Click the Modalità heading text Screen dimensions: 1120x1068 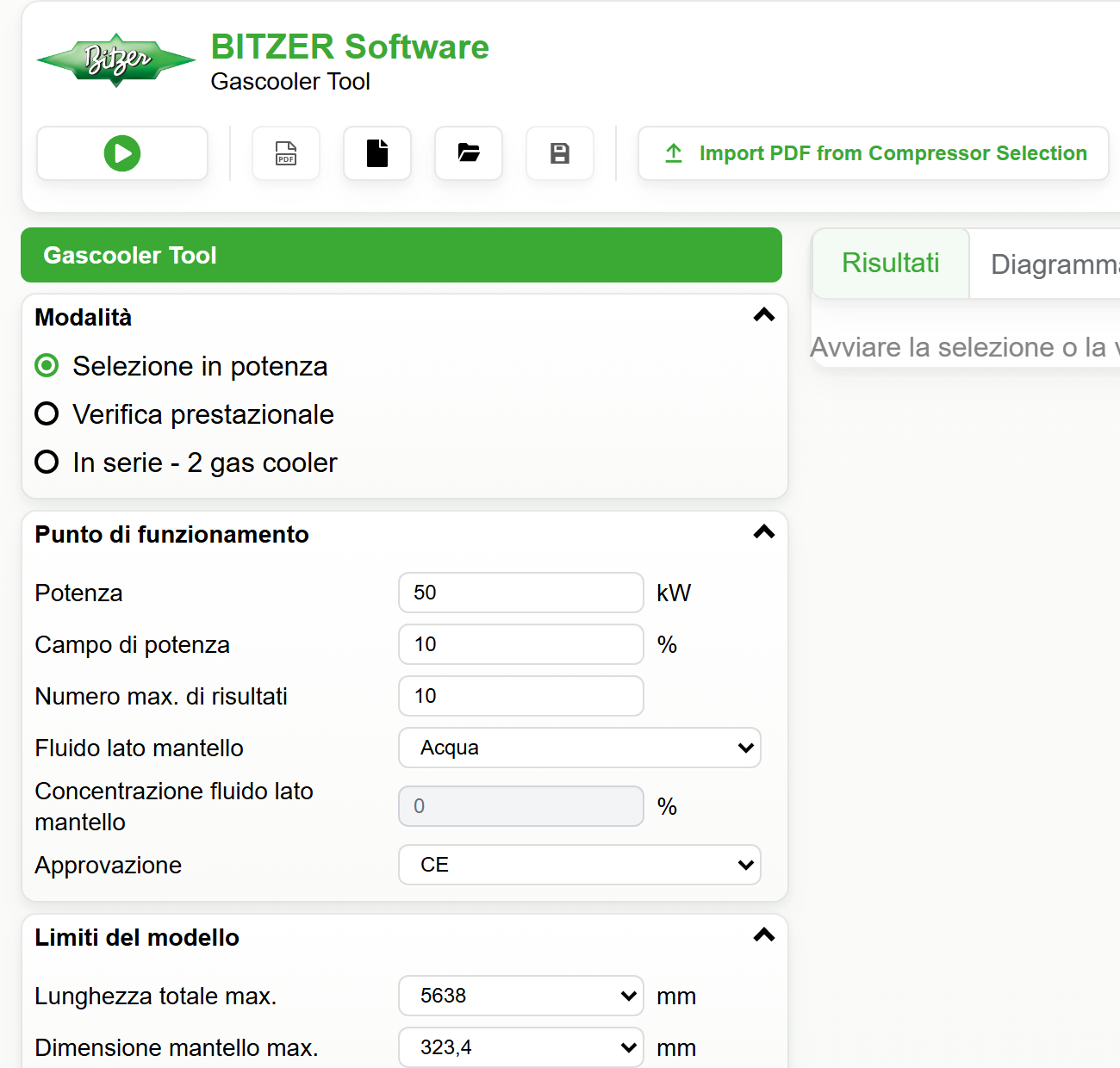[x=84, y=318]
